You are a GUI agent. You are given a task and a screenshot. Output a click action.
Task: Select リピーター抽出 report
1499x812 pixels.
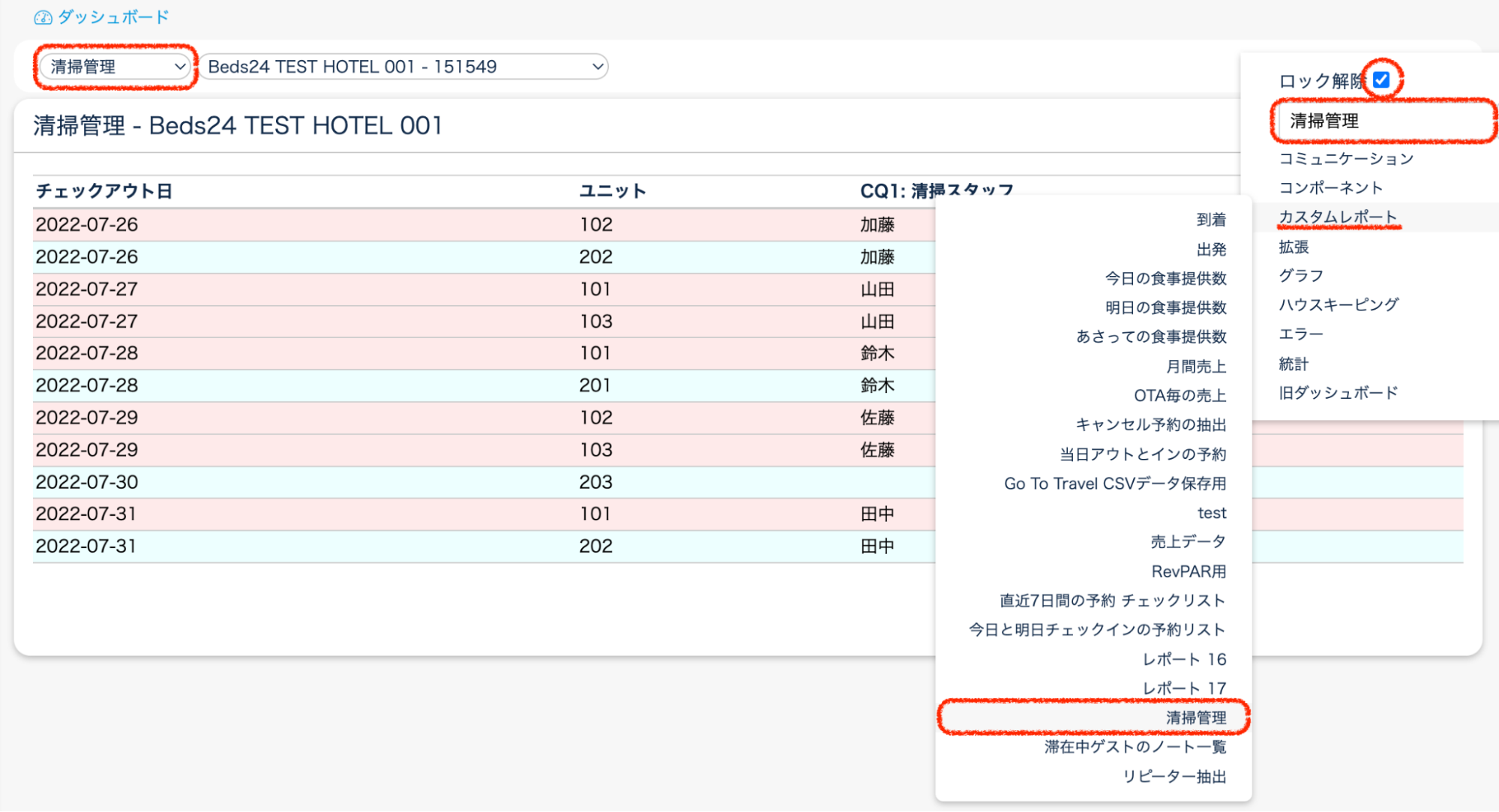(x=1174, y=776)
